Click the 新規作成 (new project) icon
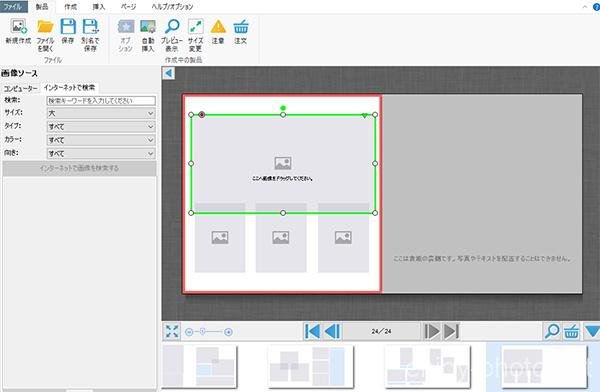Viewport: 600px width, 392px height. [x=18, y=27]
